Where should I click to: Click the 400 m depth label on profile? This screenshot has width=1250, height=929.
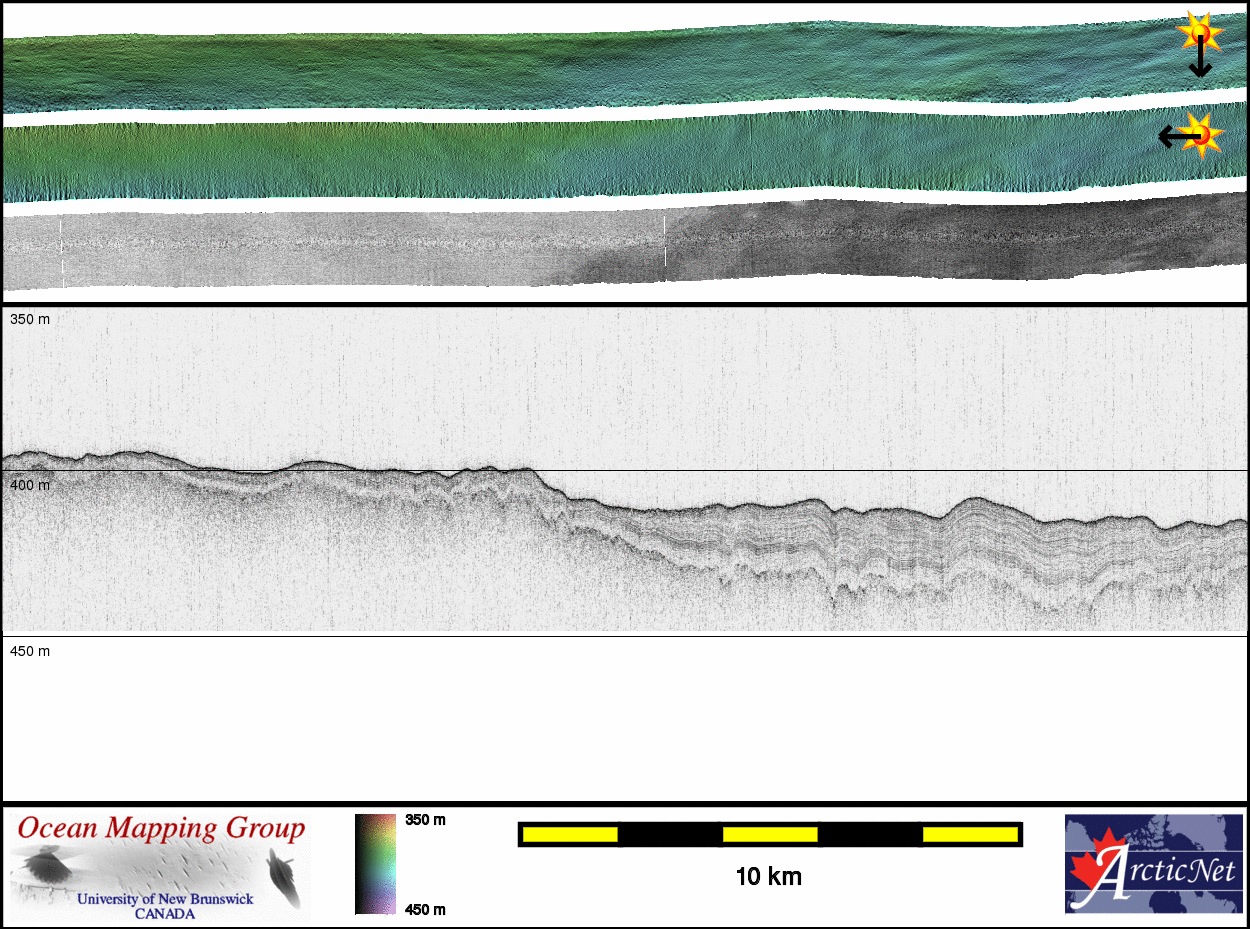[x=30, y=485]
